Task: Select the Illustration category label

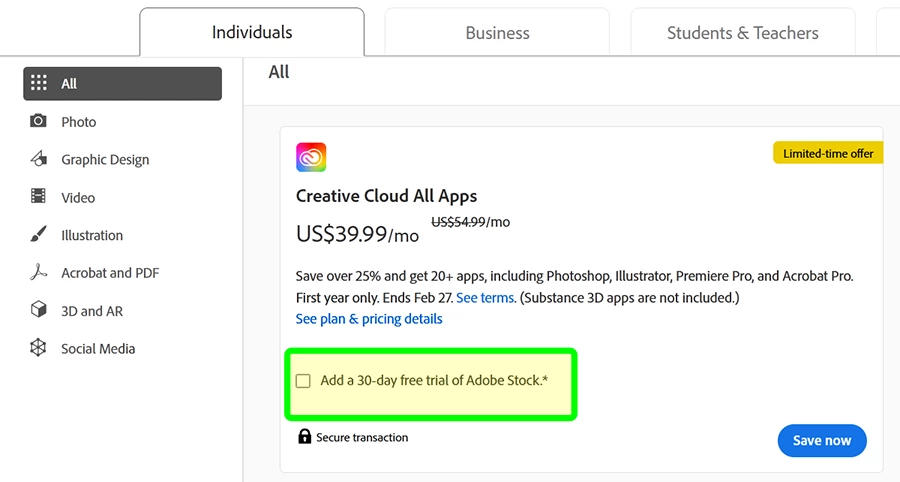Action: pyautogui.click(x=92, y=235)
